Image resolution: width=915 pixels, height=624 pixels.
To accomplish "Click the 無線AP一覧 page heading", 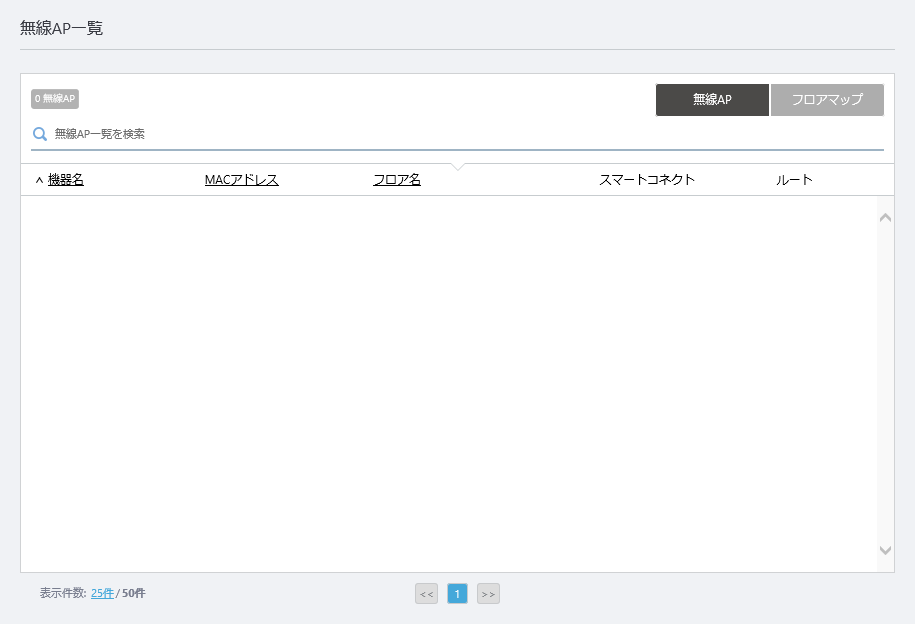I will coord(61,28).
